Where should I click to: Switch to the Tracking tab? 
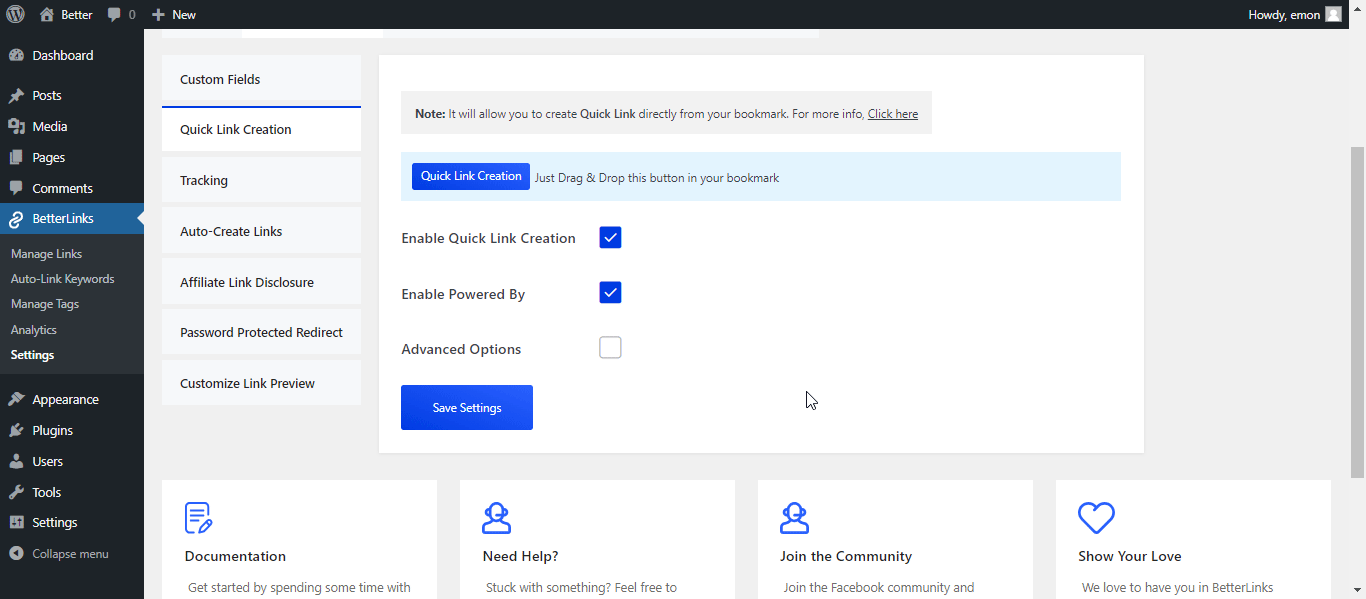204,180
